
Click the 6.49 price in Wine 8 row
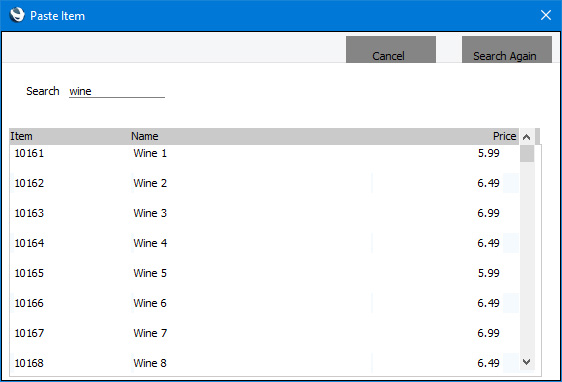488,363
